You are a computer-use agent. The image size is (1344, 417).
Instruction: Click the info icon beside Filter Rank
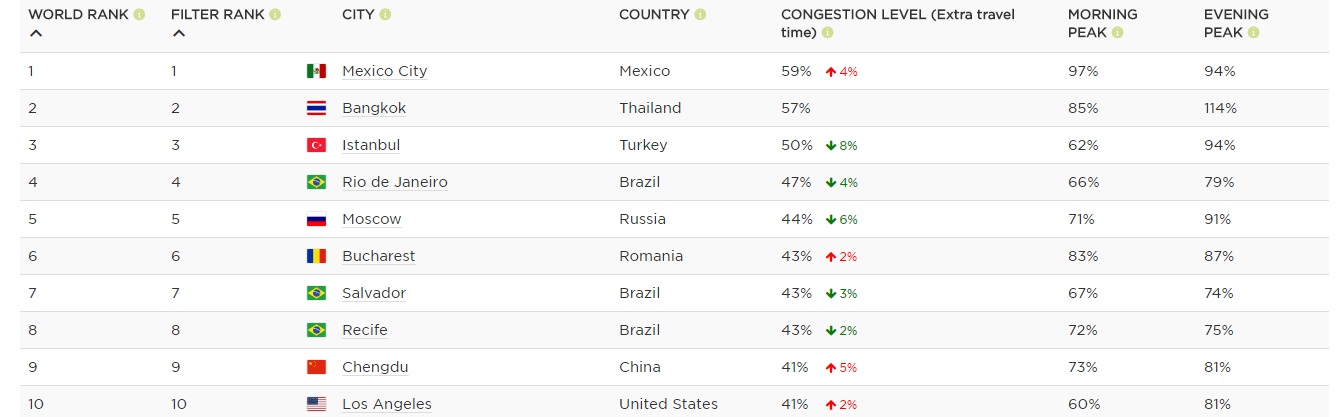pos(275,15)
